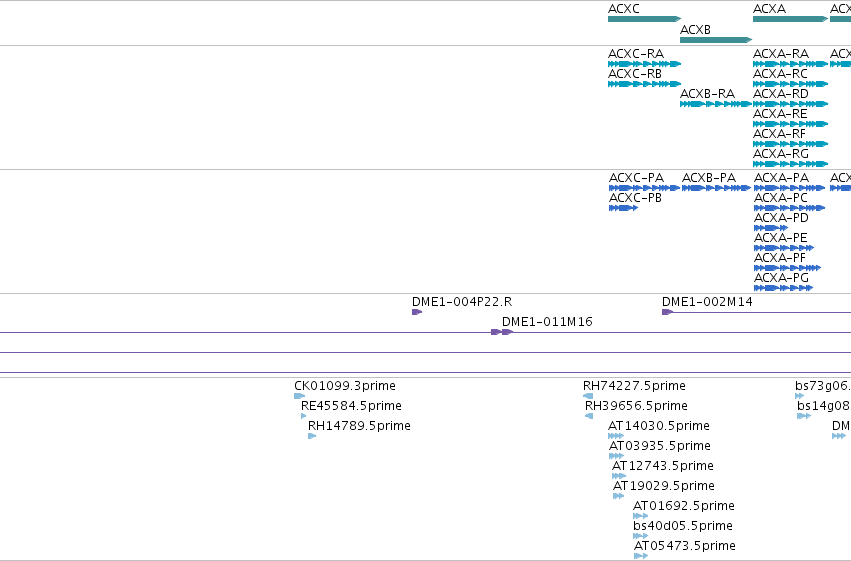Select the DME1-004P22.R clone marker
Screen dimensions: 851x561
(x=417, y=312)
